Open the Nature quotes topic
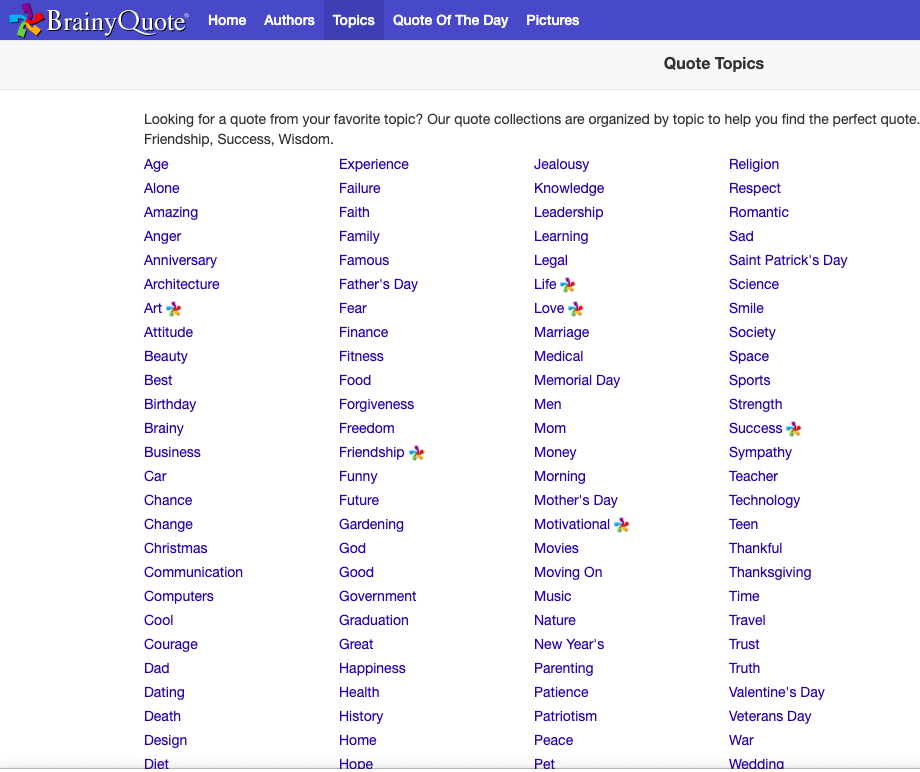Image resolution: width=920 pixels, height=772 pixels. [554, 621]
